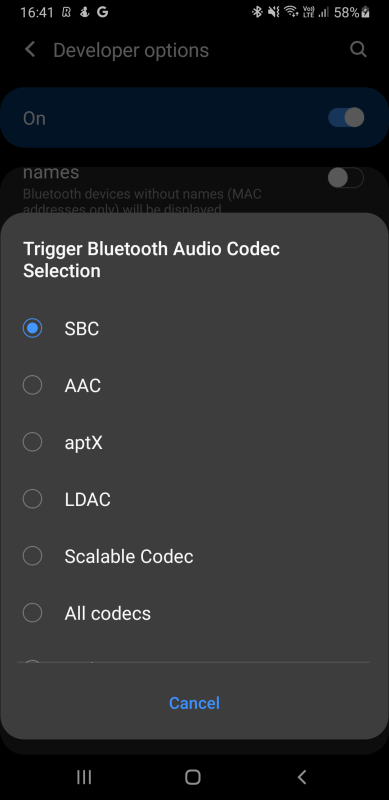389x800 pixels.
Task: Tap the back arrow beside Developer options
Action: click(x=30, y=50)
